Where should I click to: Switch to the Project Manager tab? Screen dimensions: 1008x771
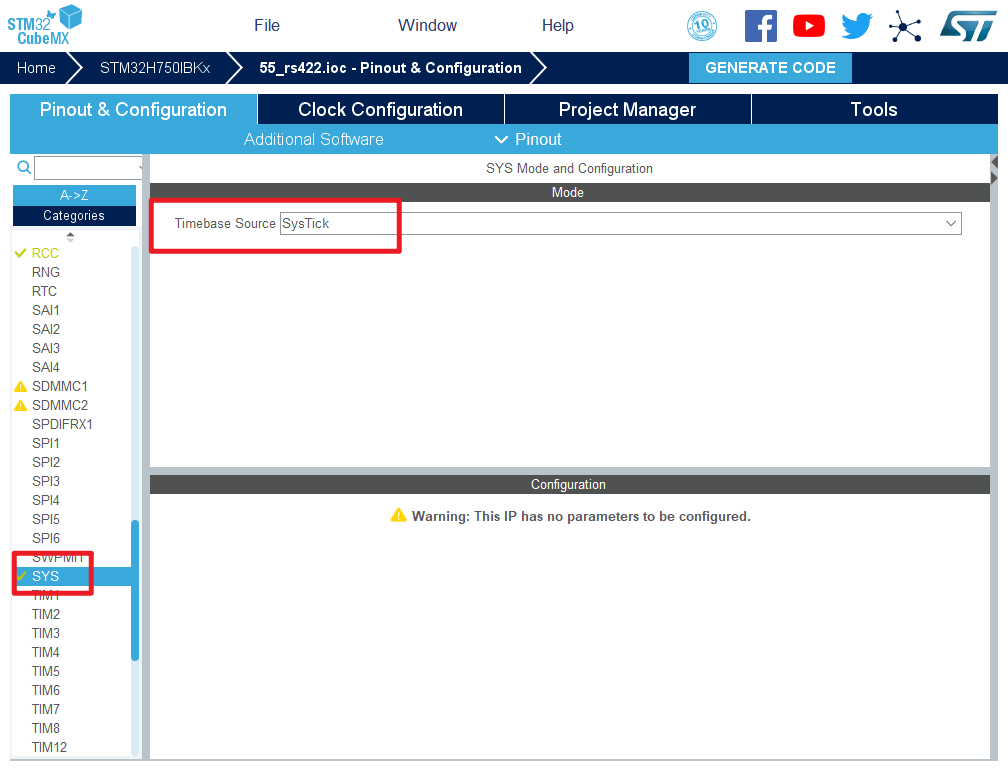click(627, 110)
